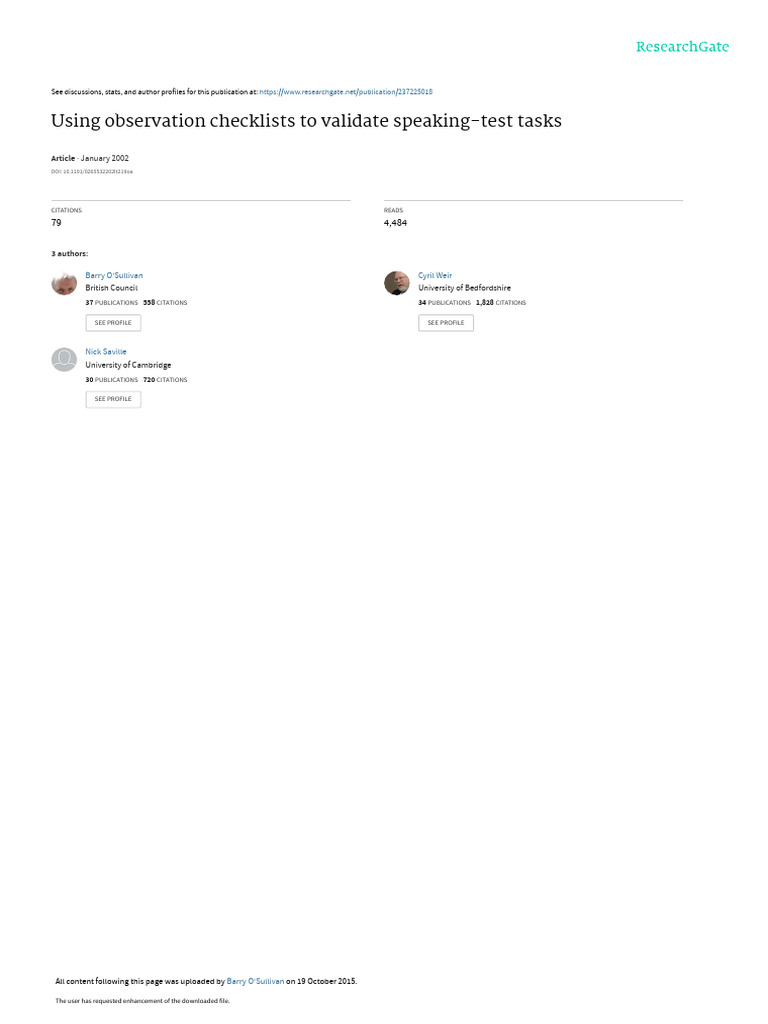The image size is (768, 1024).
Task: Click Cyril Weir's profile photo
Action: point(396,283)
